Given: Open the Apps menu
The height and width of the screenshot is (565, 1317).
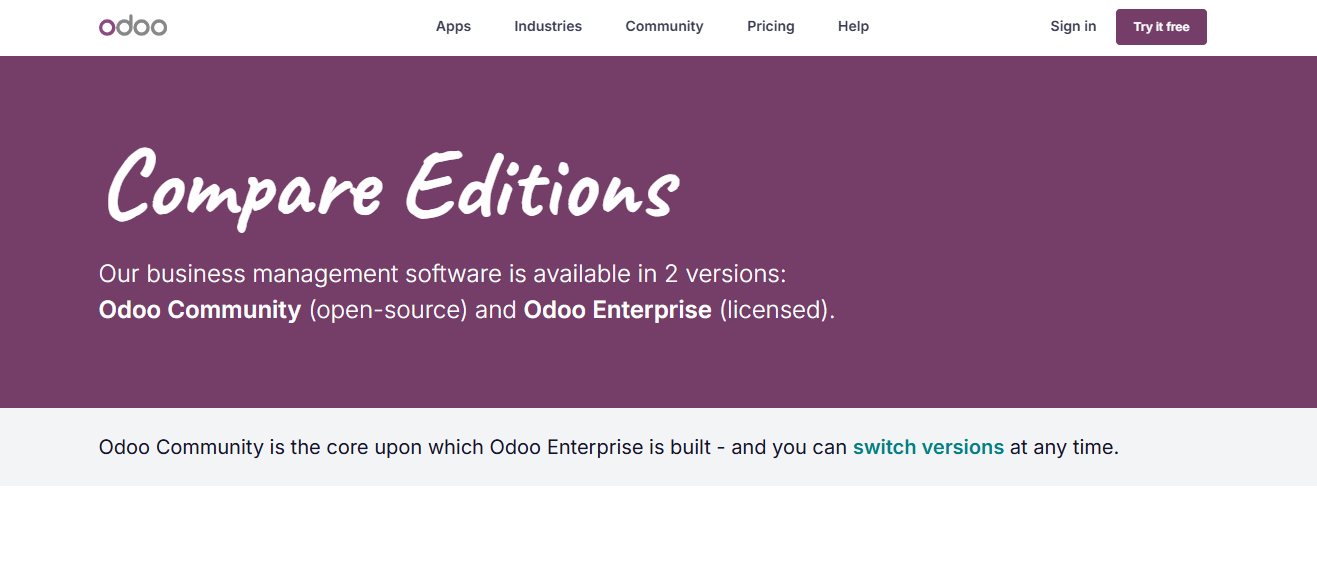Looking at the screenshot, I should click(x=453, y=26).
